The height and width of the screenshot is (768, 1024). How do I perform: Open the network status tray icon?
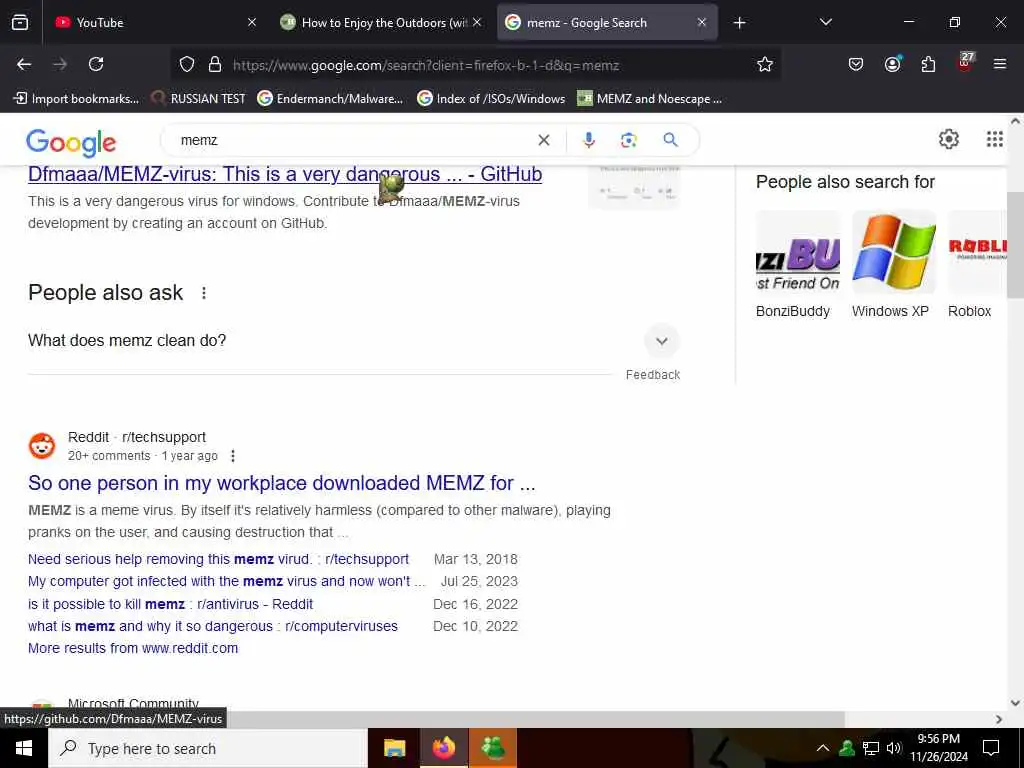871,748
